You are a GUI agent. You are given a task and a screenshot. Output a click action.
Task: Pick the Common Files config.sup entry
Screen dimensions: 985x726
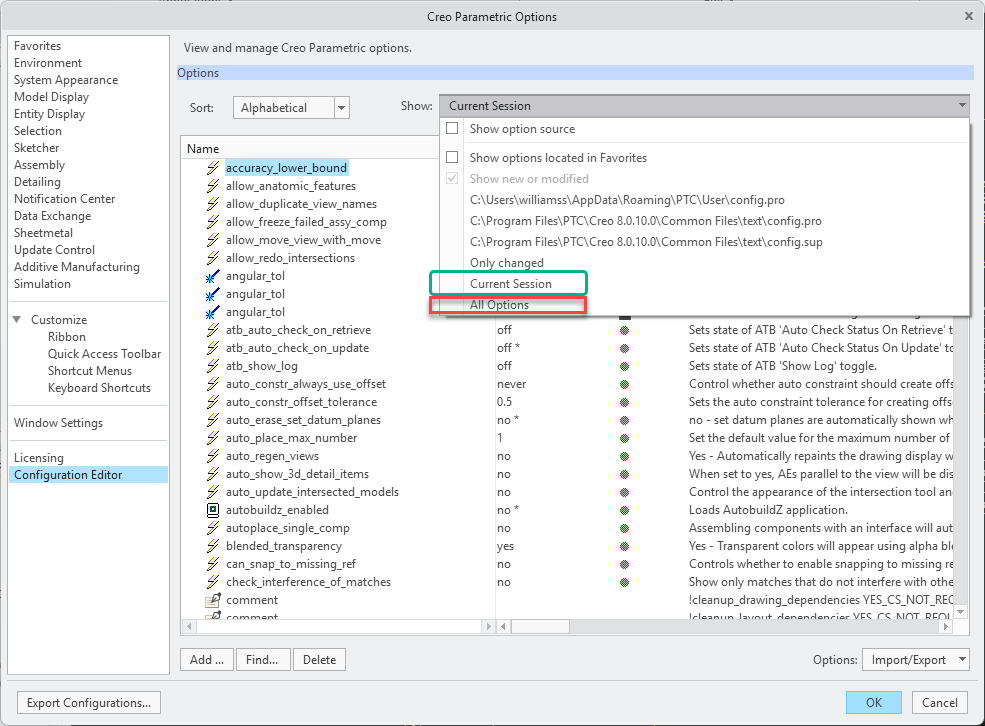point(646,242)
